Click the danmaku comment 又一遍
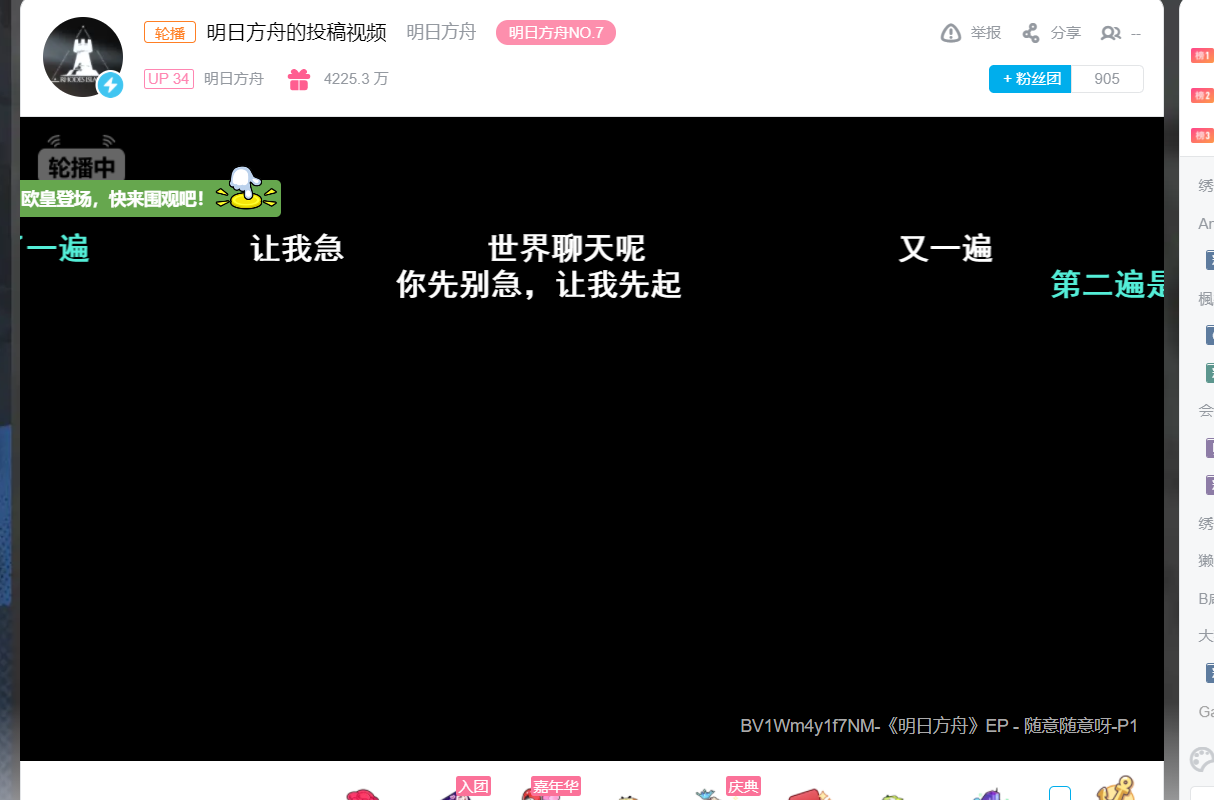Screen dimensions: 1214x800 (945, 248)
